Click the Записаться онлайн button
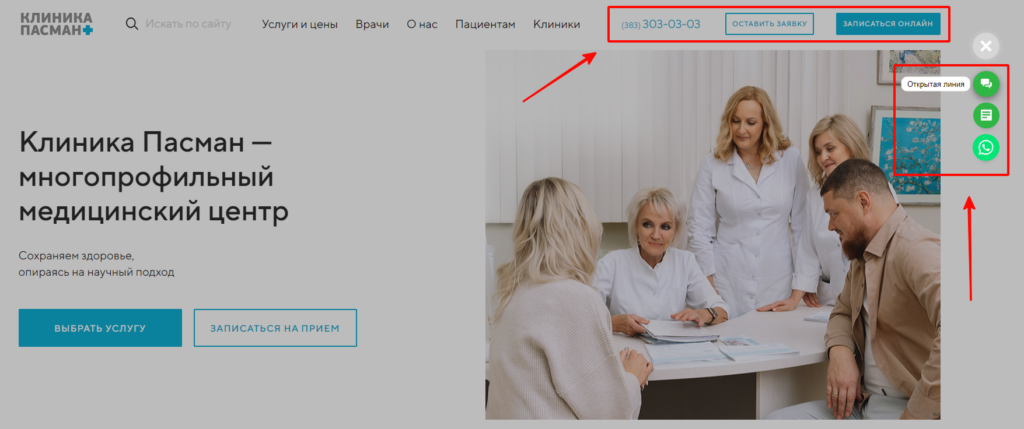Screen dimensions: 1024x429 click(888, 24)
